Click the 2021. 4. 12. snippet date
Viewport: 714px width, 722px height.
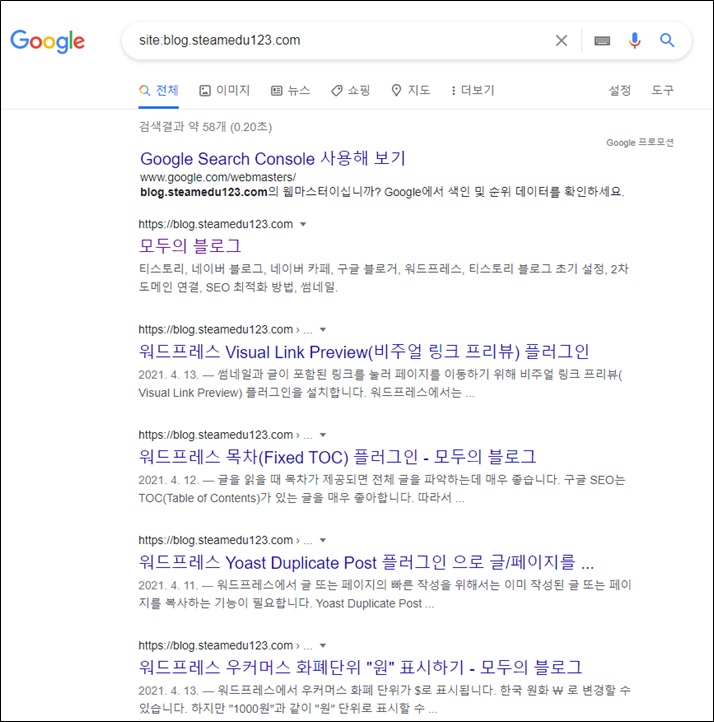[168, 480]
